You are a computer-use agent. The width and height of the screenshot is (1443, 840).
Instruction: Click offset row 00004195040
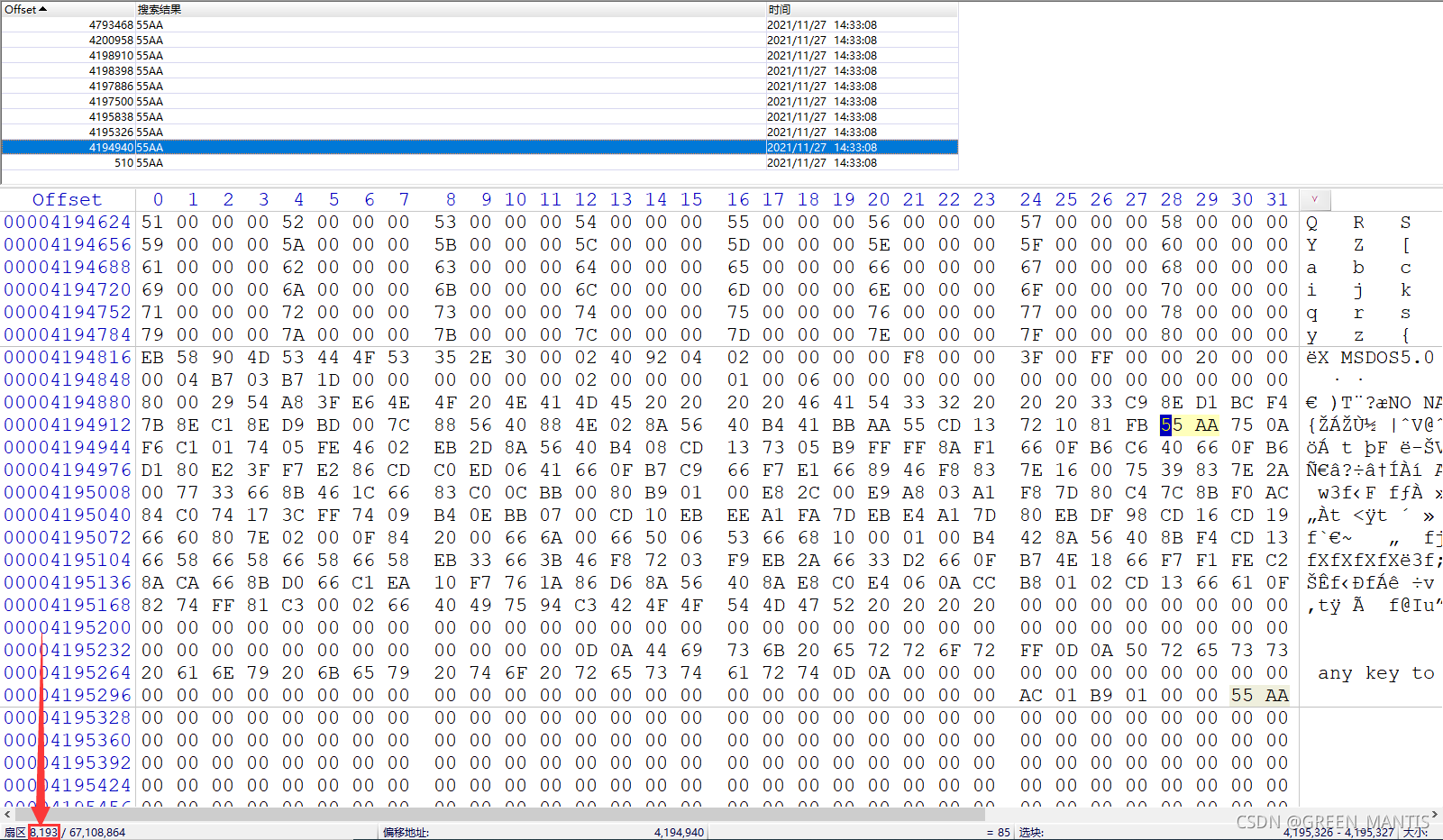click(68, 515)
